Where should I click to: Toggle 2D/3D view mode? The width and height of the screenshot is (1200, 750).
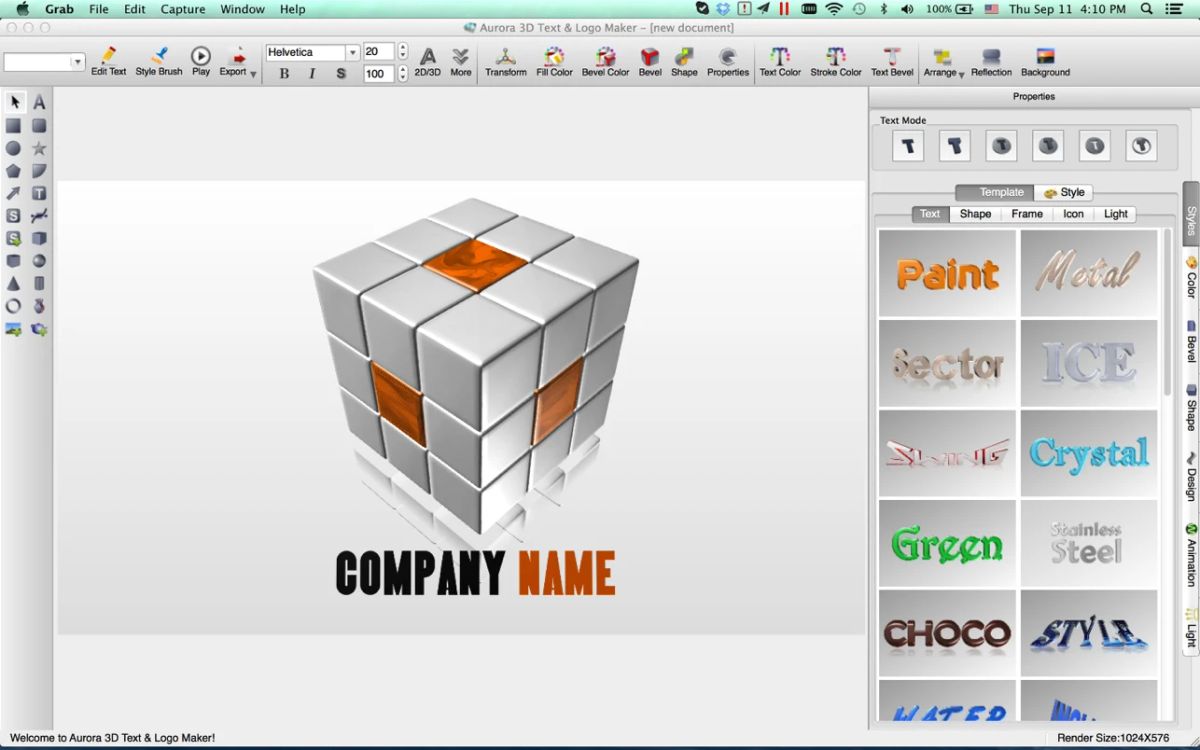click(427, 60)
